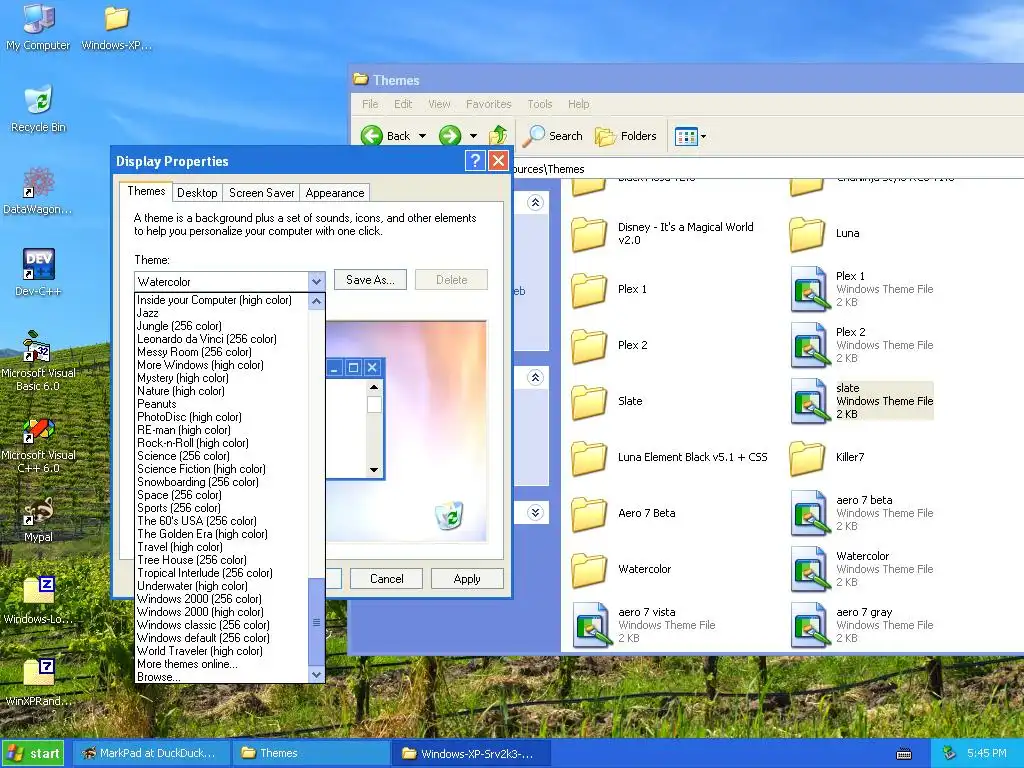Viewport: 1024px width, 768px height.
Task: Select the Watercolor folder
Action: tap(622, 569)
